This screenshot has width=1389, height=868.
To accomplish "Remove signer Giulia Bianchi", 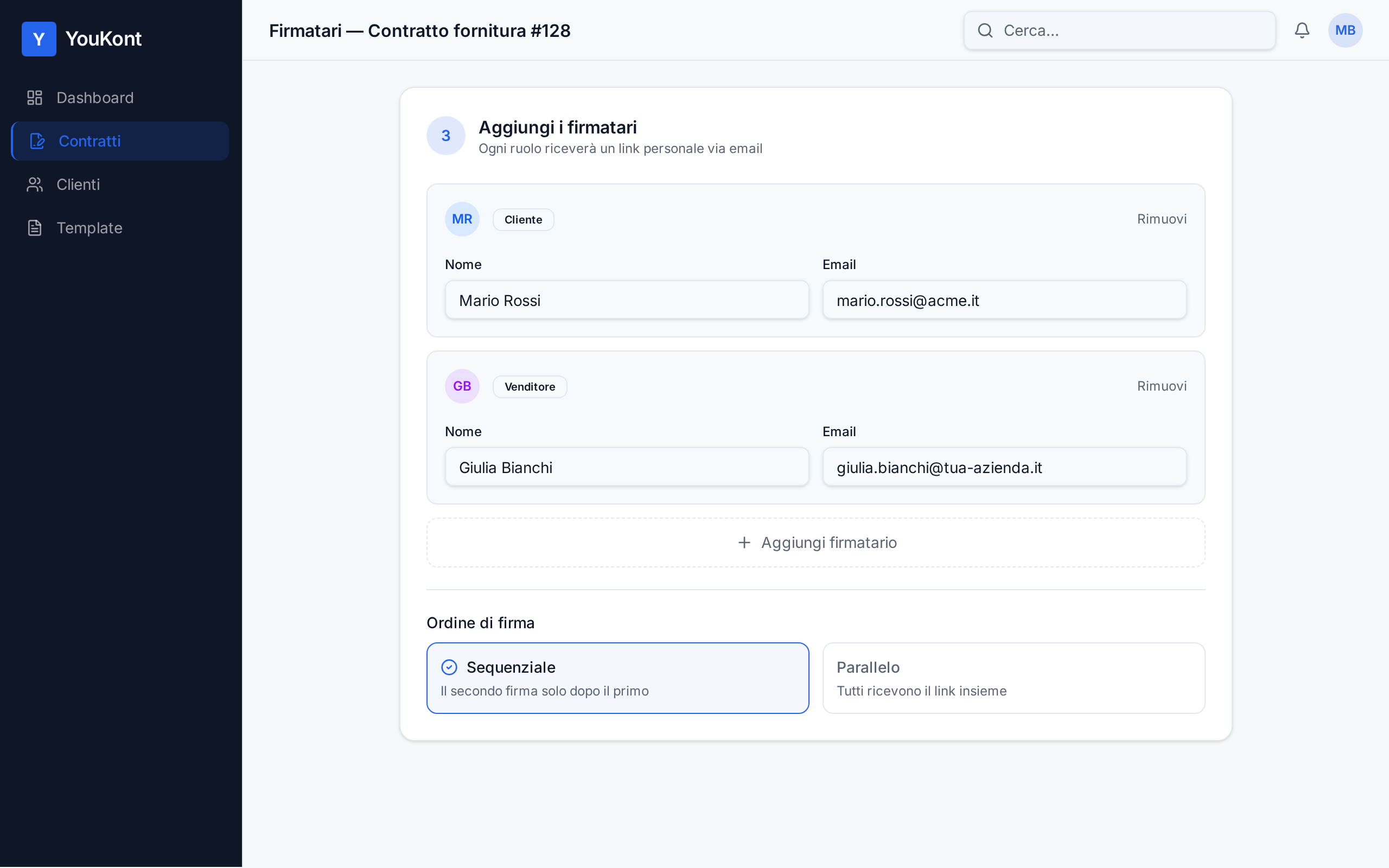I will pos(1161,386).
